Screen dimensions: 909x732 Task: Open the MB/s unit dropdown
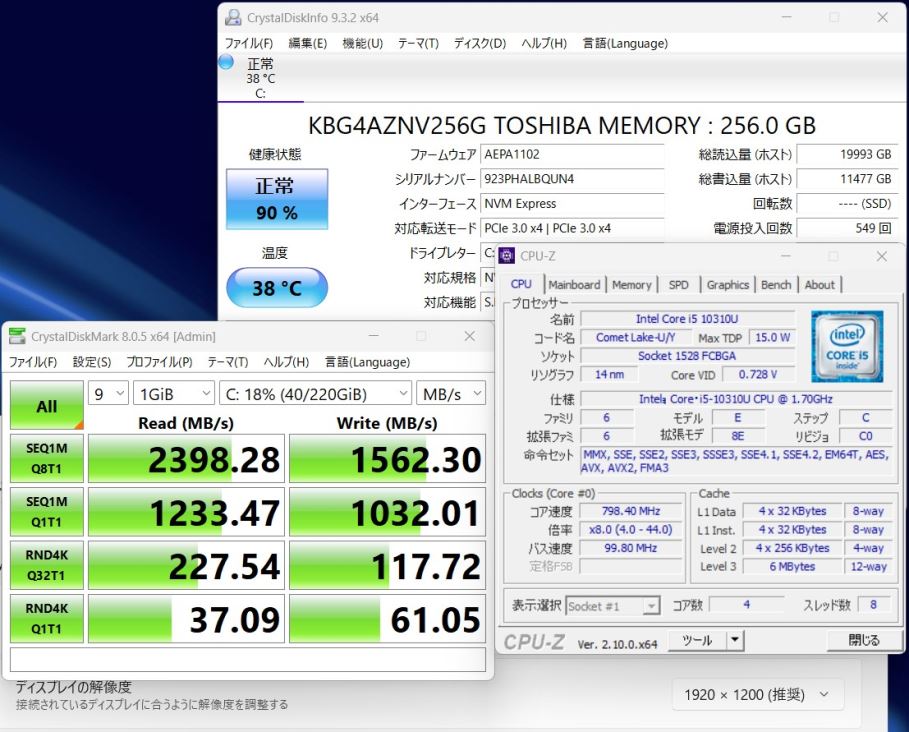[451, 394]
